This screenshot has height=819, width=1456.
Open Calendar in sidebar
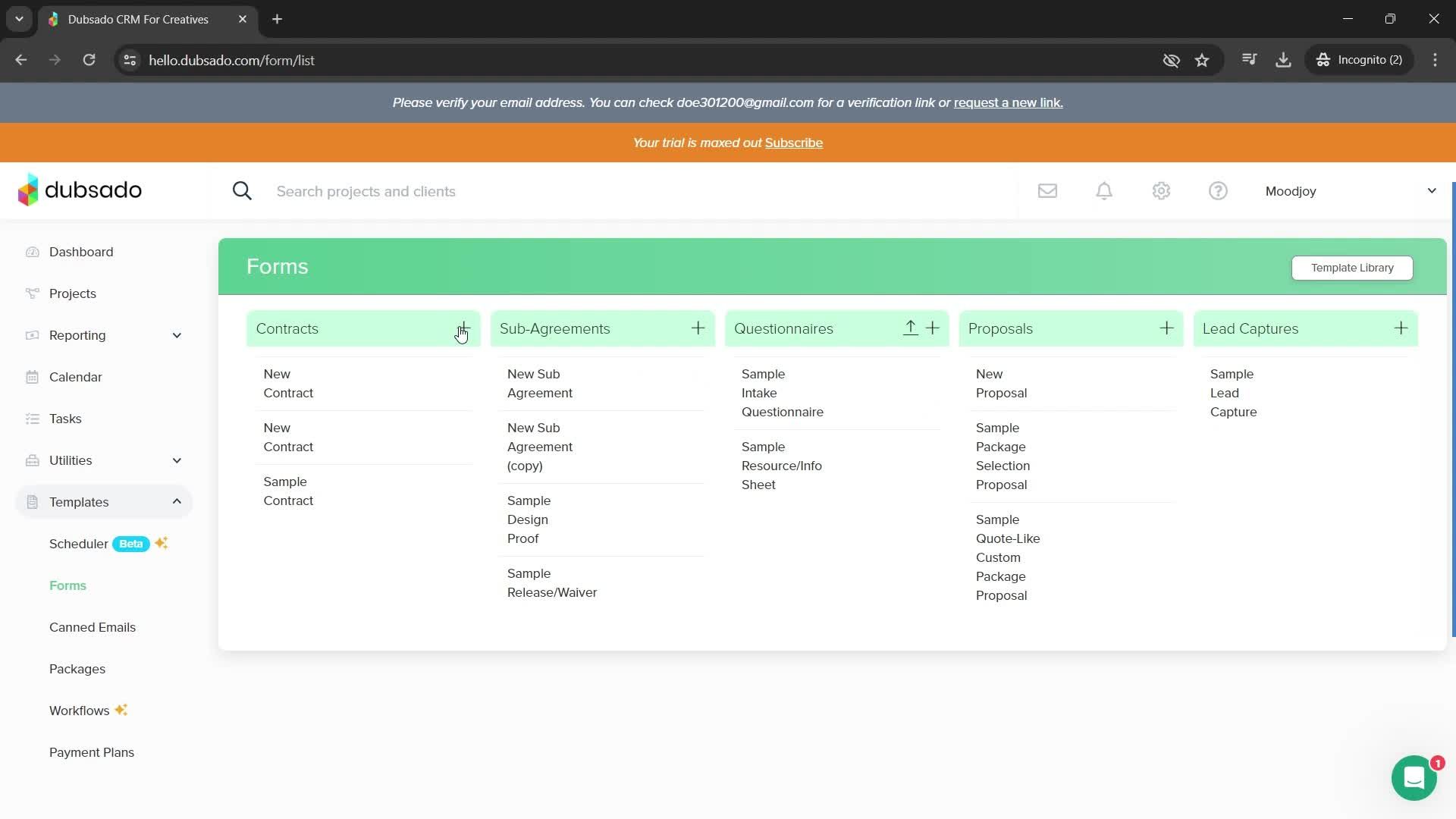coord(75,377)
